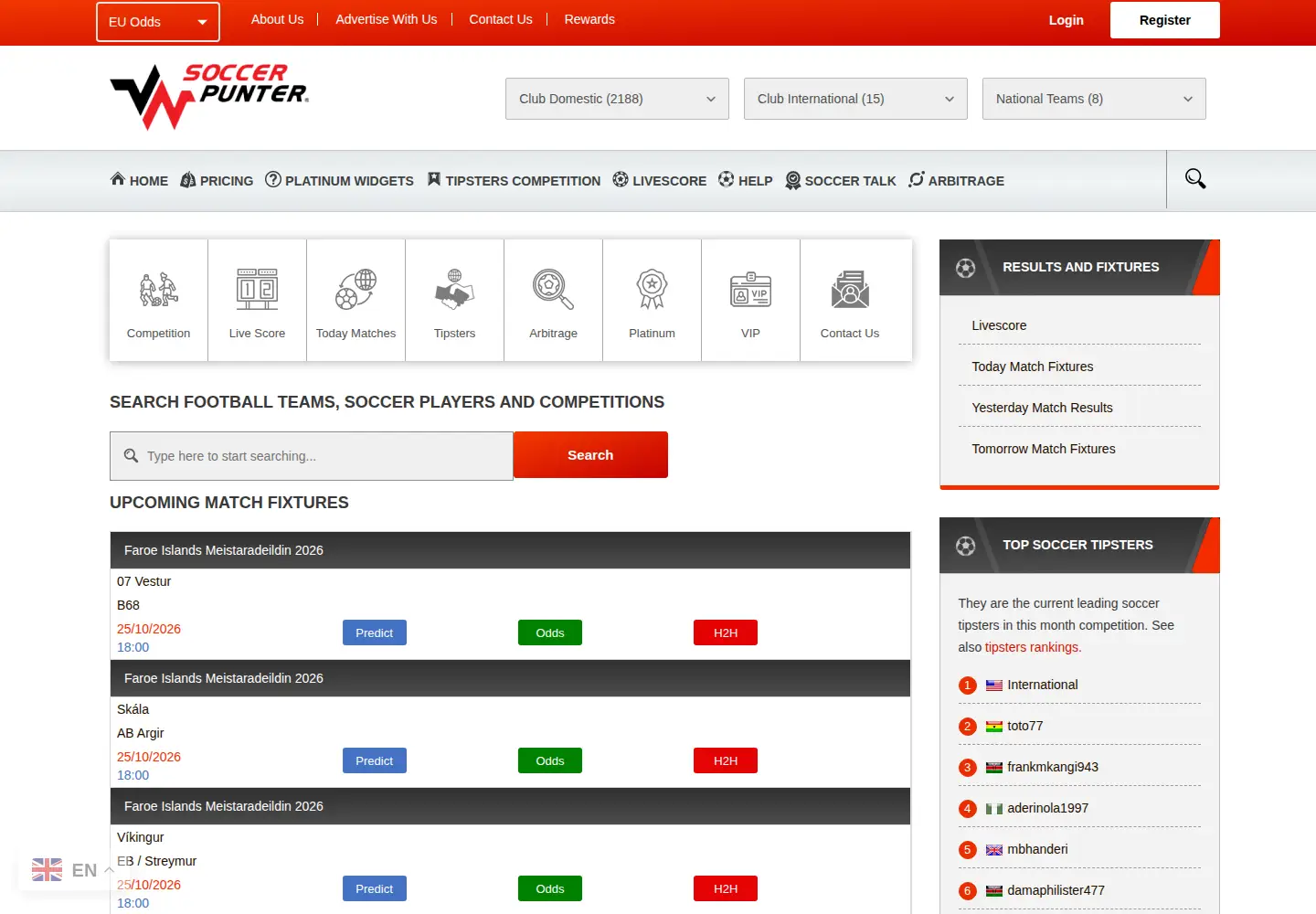Click the soccer ball icon beside Results and Fixtures
The height and width of the screenshot is (914, 1316).
tap(965, 268)
